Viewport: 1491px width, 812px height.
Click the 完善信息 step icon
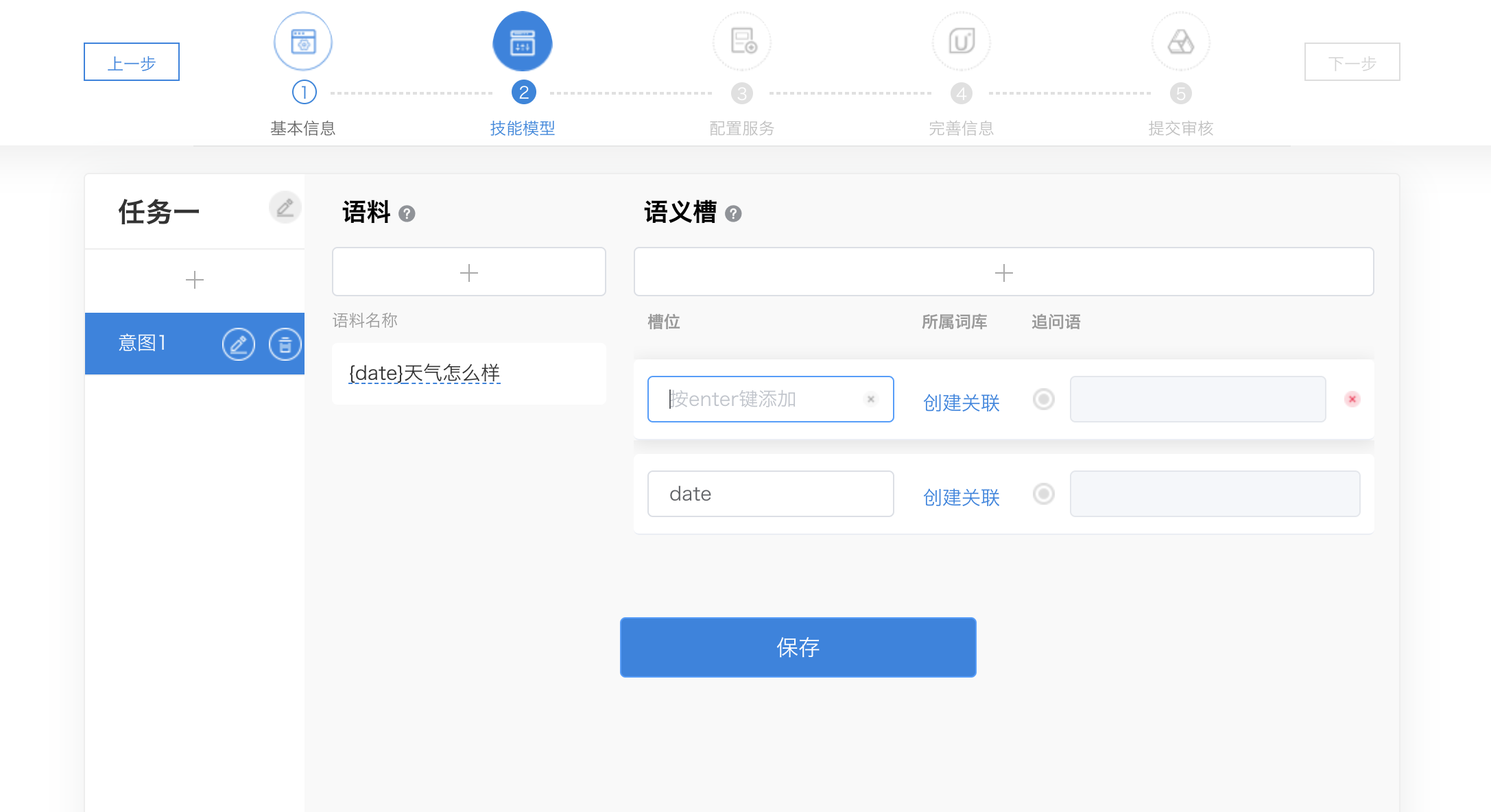tap(962, 41)
